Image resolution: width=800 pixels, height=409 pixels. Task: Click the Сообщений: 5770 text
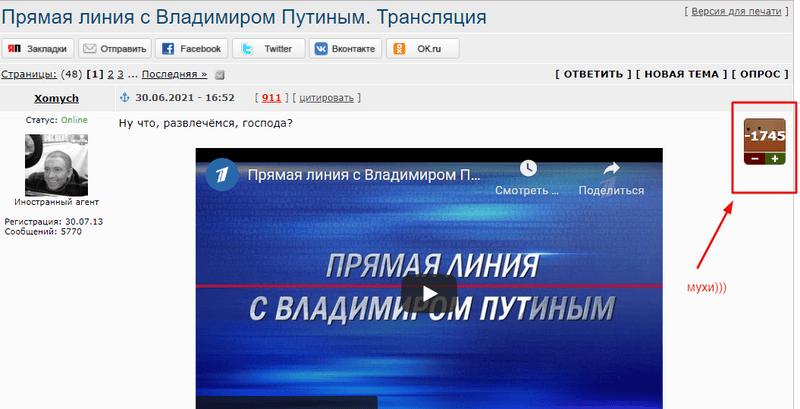[43, 232]
